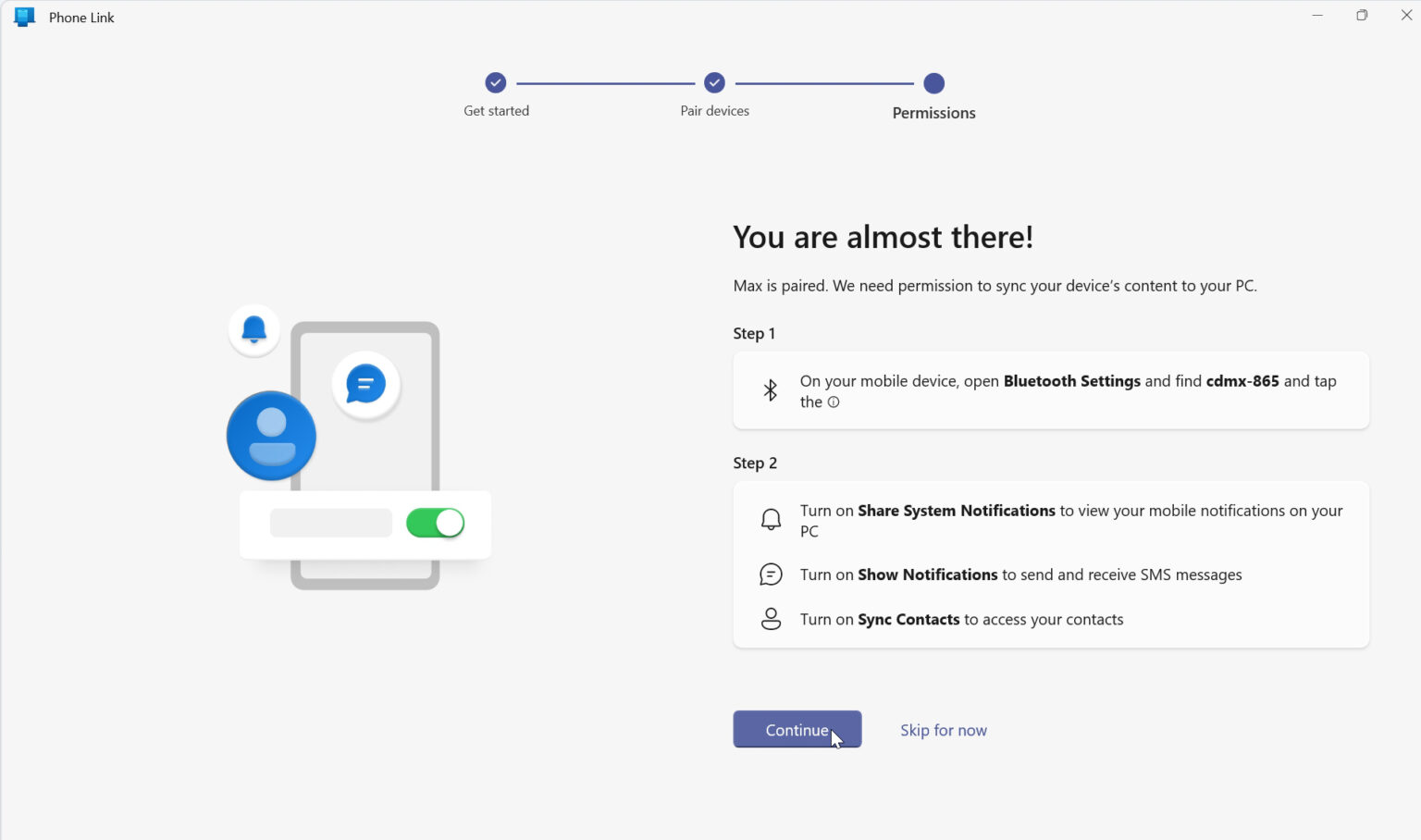Screen dimensions: 1421x840
Task: Select the Permissions step indicator
Action: [x=934, y=83]
